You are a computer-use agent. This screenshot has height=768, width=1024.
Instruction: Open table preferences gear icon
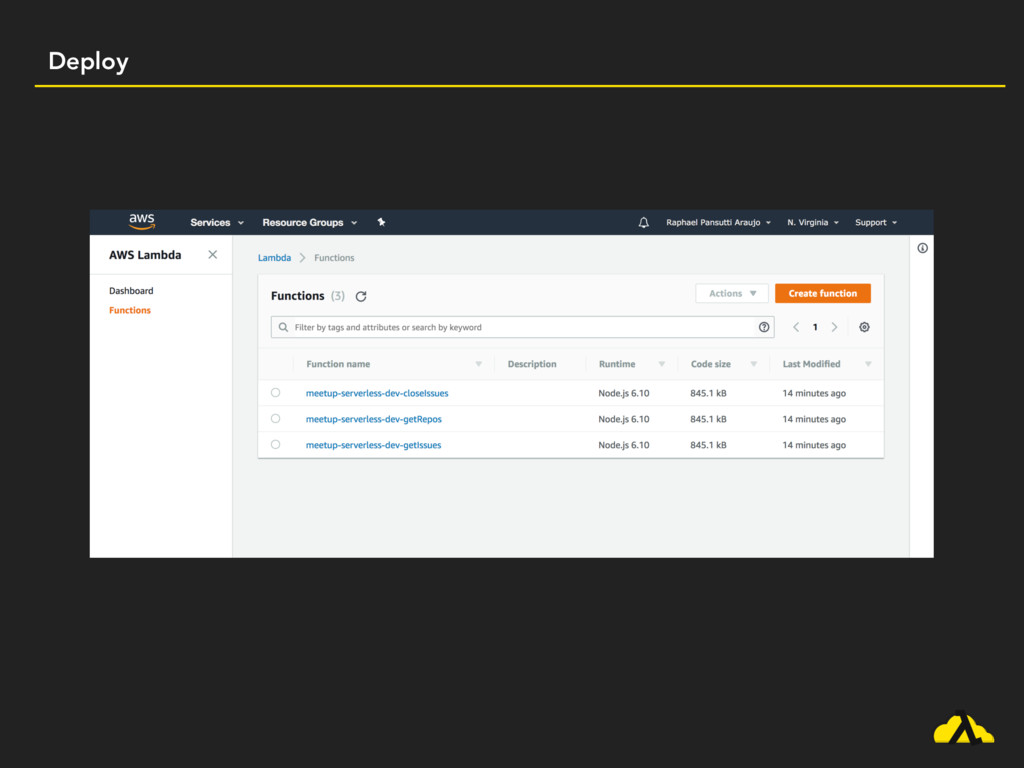(x=864, y=327)
